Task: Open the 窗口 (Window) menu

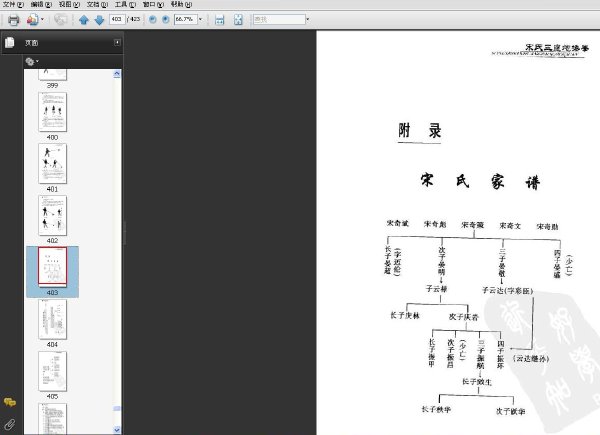Action: (153, 4)
